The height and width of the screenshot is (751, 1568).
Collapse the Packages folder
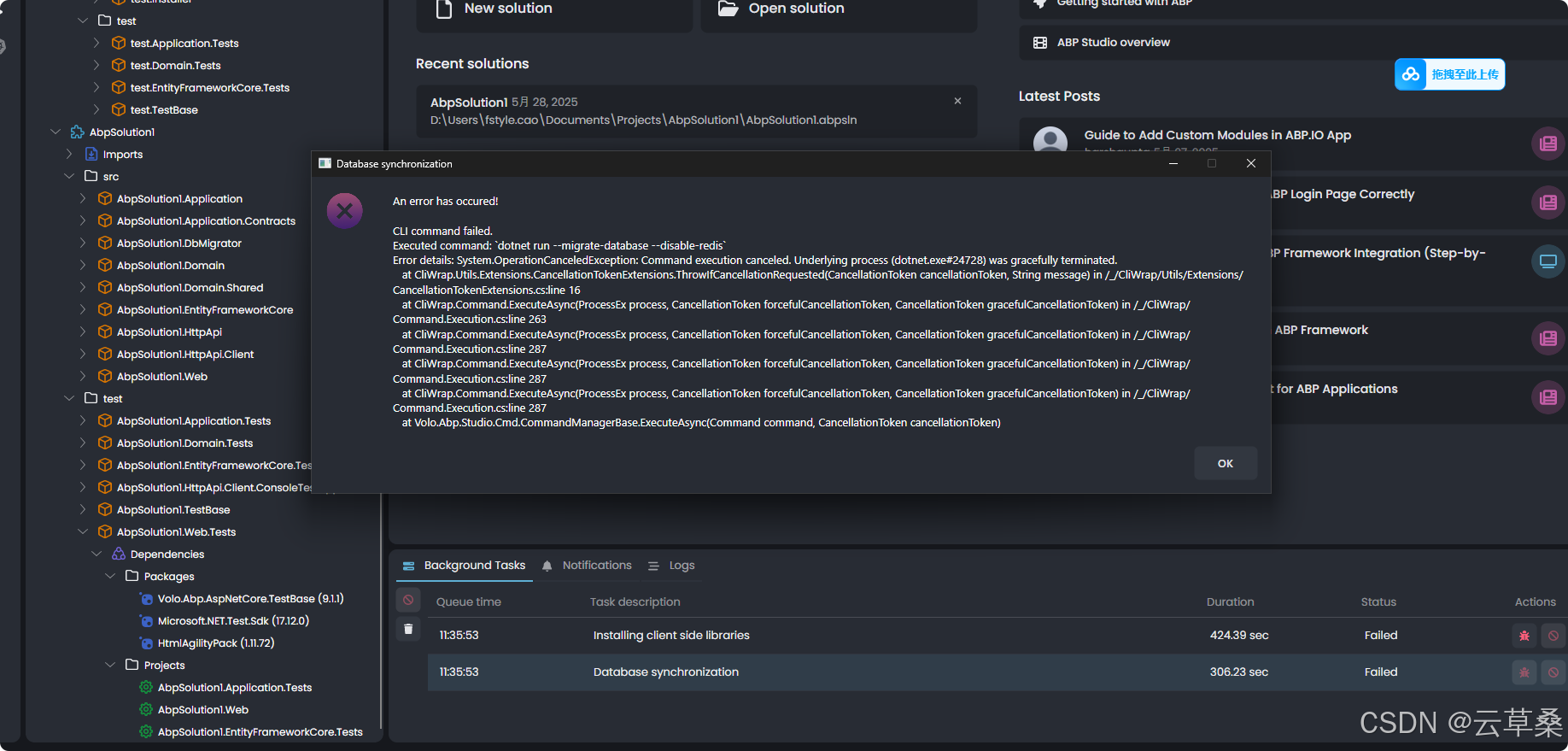tap(110, 576)
